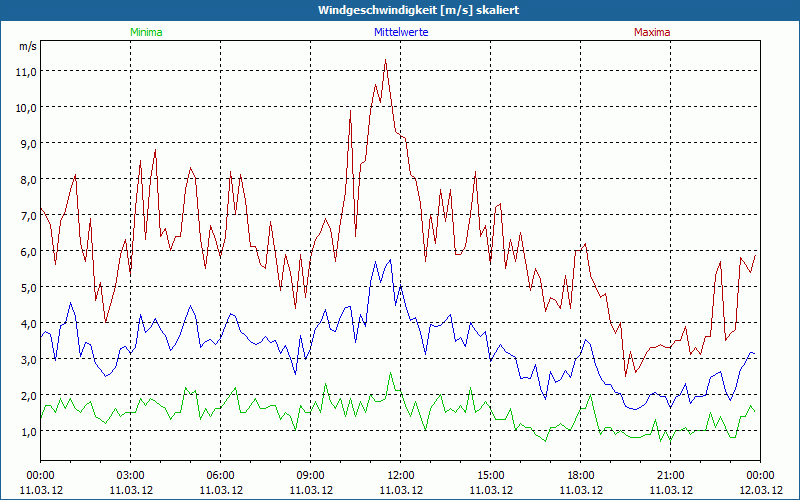The image size is (800, 500).
Task: Click the 06:00 time axis label
Action: pos(220,476)
